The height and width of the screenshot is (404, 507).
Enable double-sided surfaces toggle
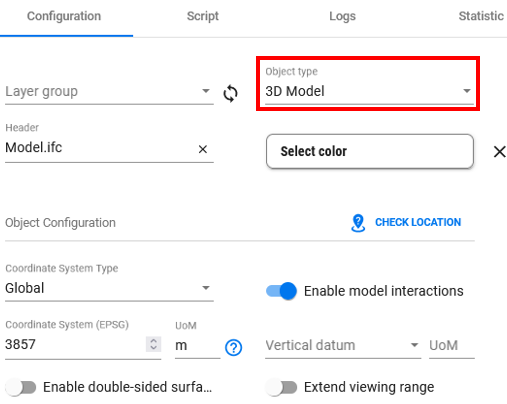click(x=21, y=387)
